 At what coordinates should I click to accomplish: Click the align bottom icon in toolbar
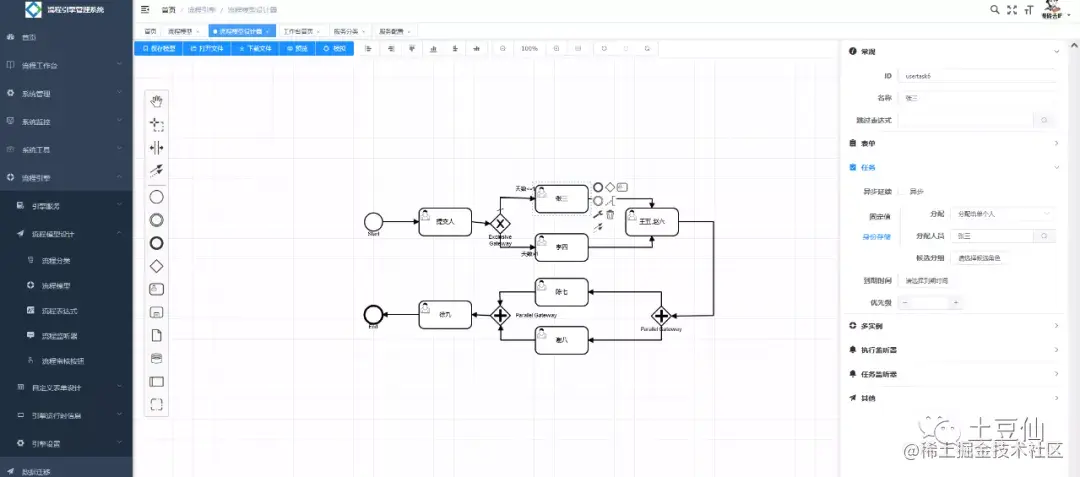tap(433, 49)
